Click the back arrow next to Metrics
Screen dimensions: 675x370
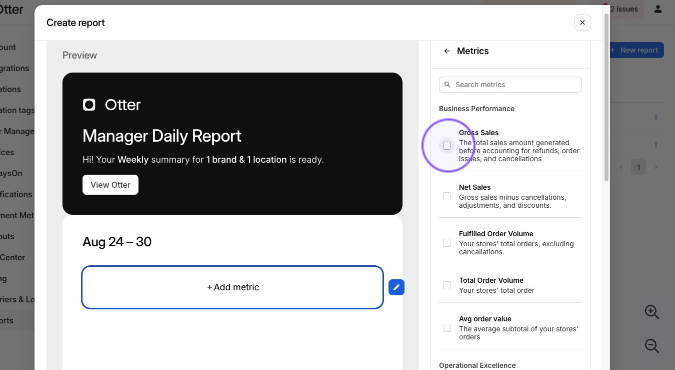[447, 51]
